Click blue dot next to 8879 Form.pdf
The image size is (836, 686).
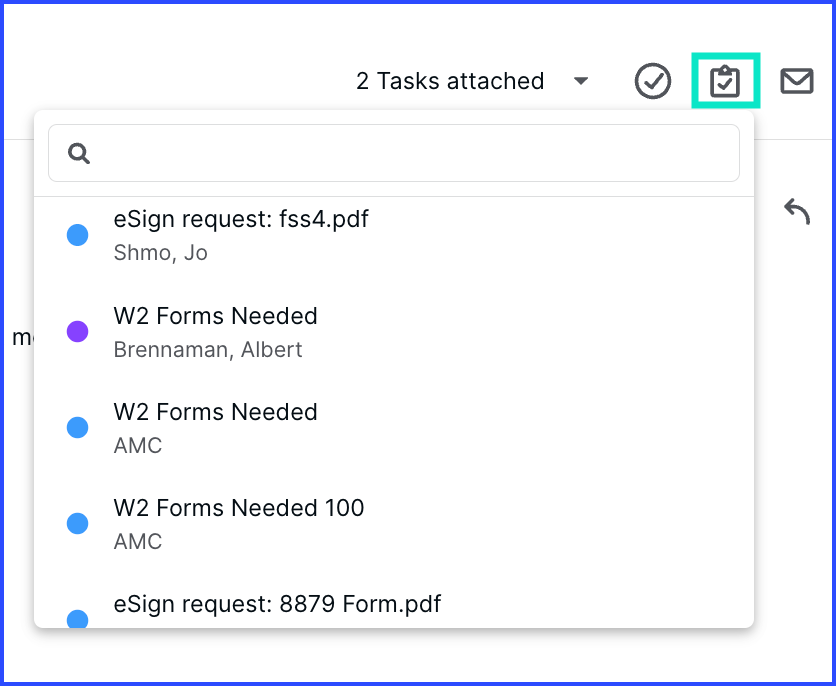pyautogui.click(x=77, y=619)
